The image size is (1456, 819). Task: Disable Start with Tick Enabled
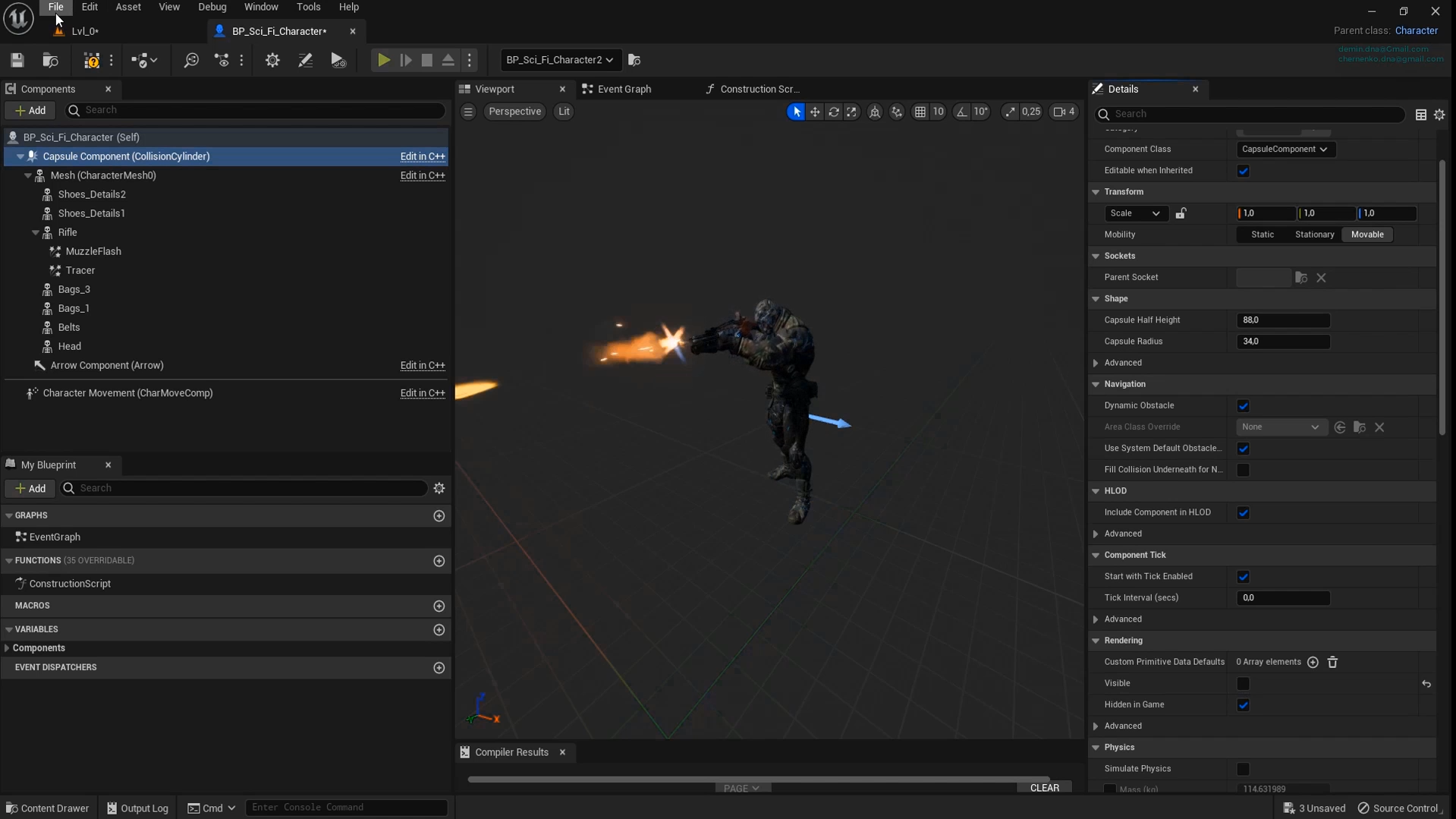point(1244,577)
